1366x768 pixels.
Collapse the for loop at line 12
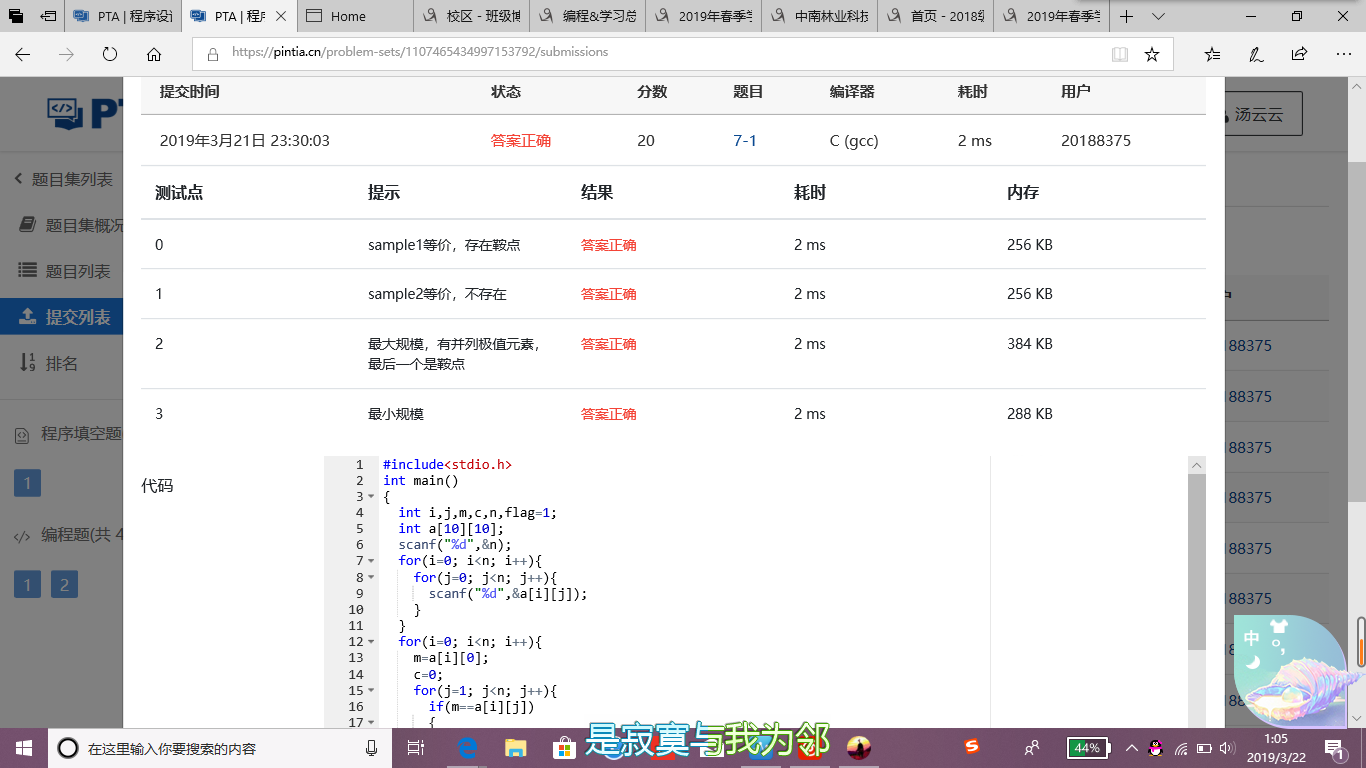coord(371,642)
